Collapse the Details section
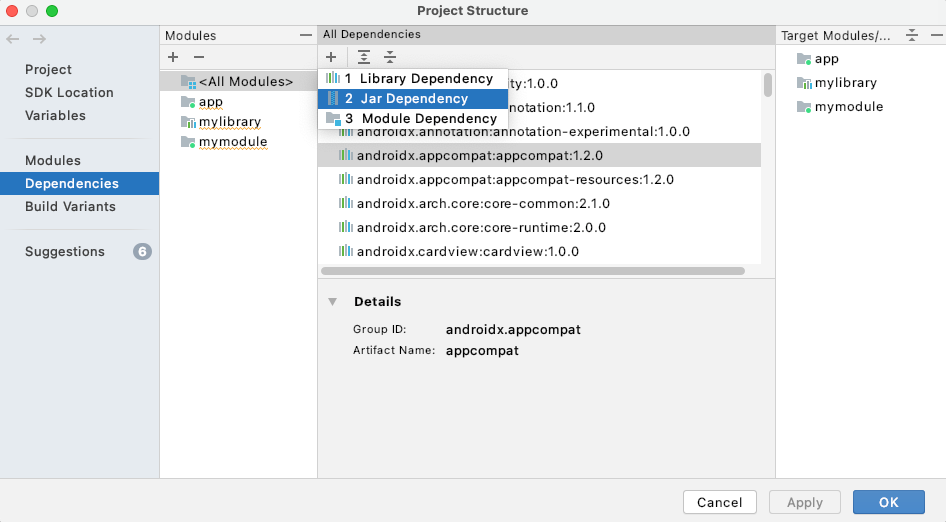 pyautogui.click(x=333, y=302)
